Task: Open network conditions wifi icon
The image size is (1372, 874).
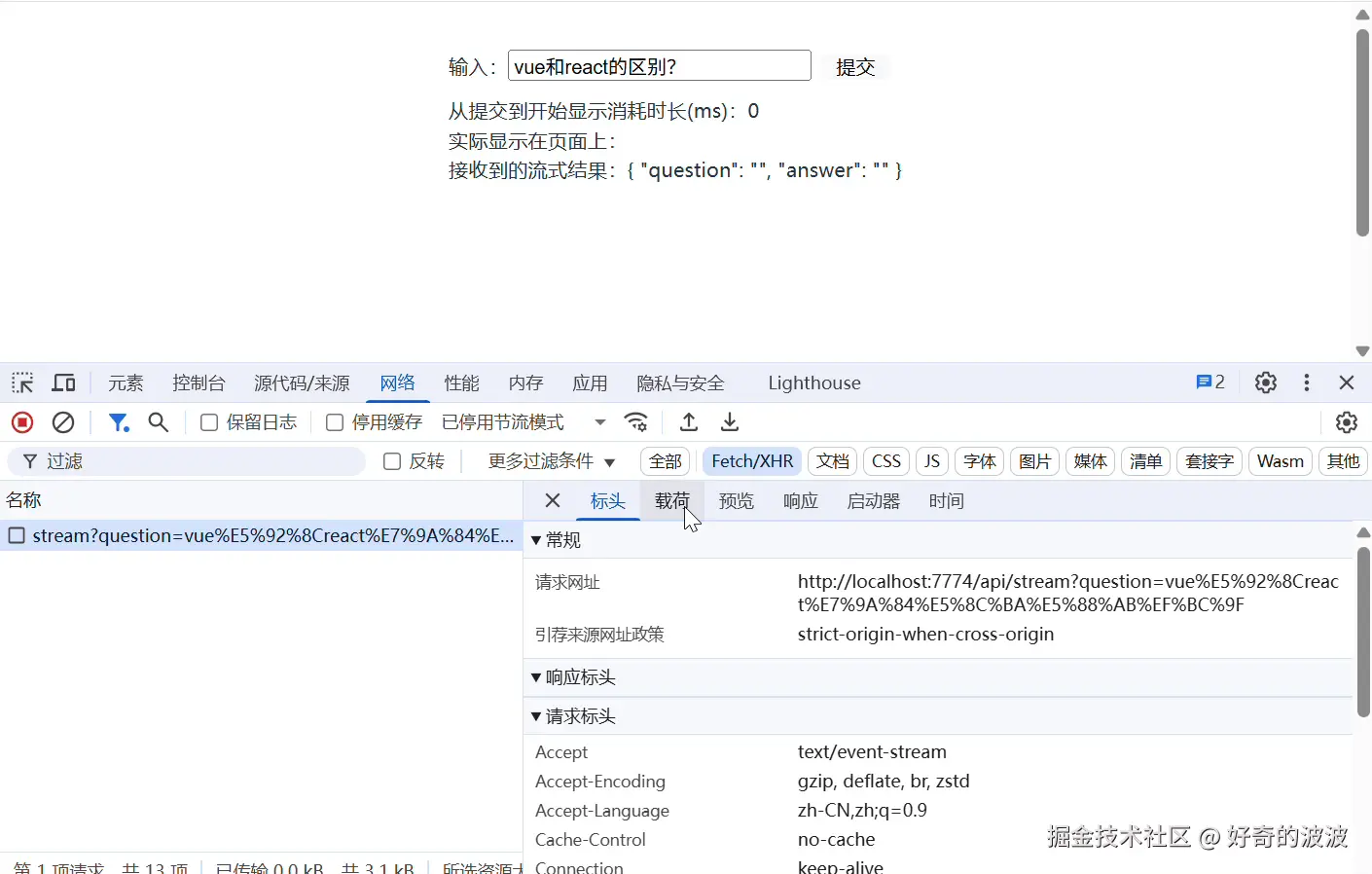Action: click(636, 422)
